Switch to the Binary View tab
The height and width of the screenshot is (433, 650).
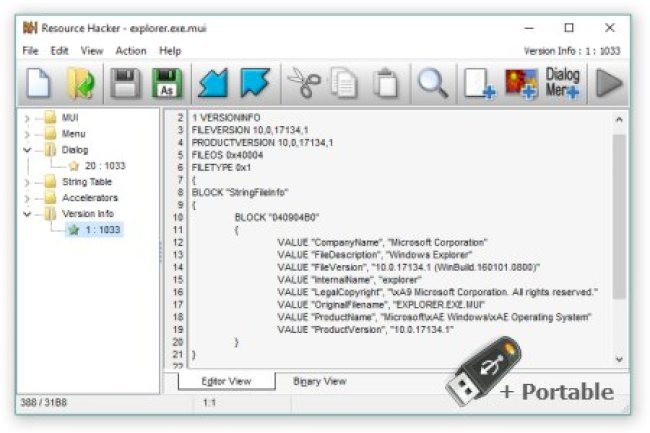coord(319,381)
